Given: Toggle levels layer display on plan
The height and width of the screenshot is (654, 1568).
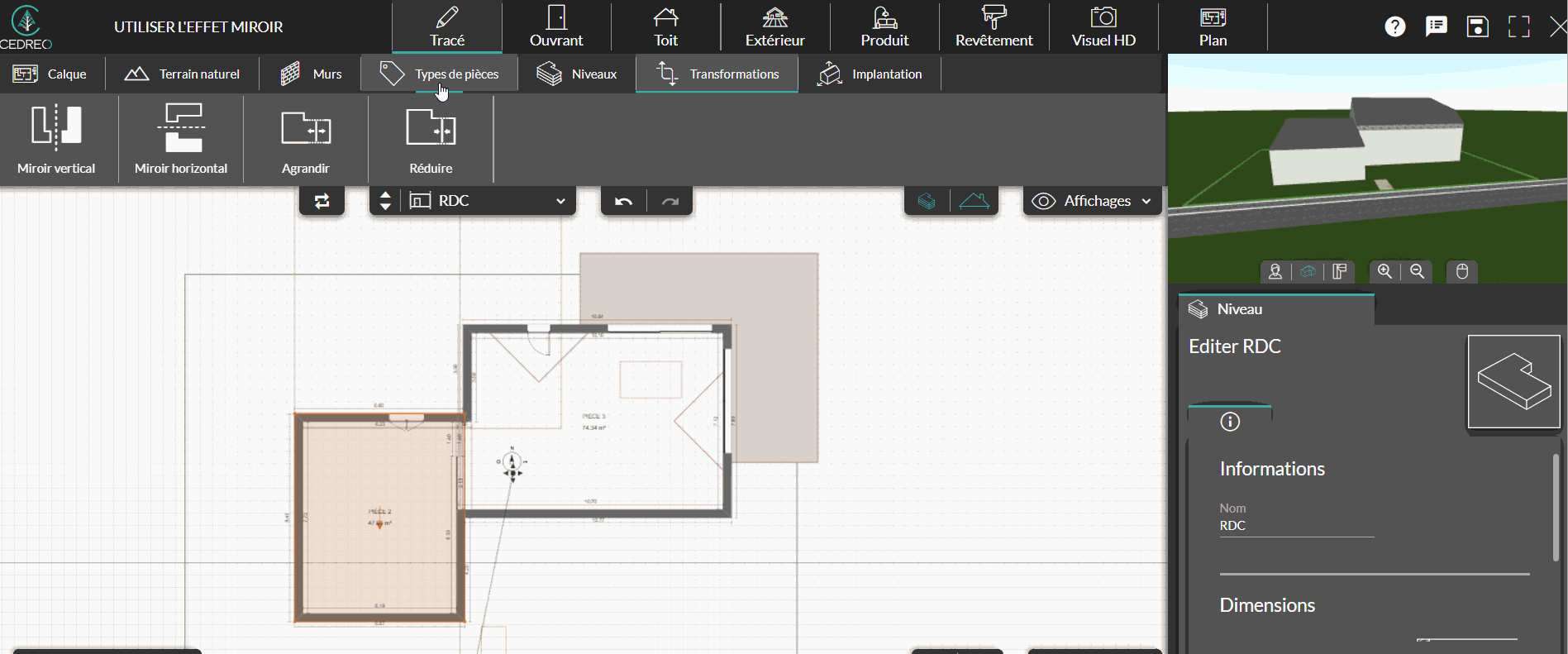Looking at the screenshot, I should tap(927, 201).
